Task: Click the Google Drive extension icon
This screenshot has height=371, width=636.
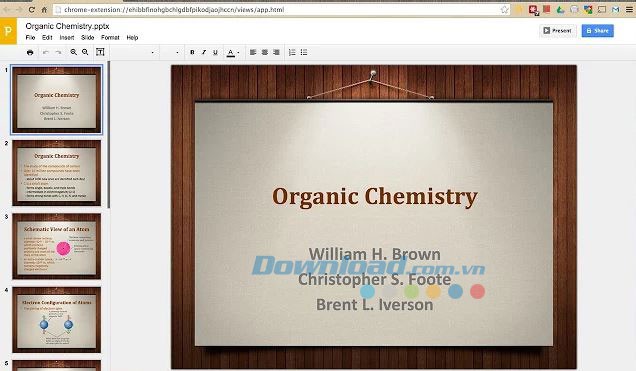Action: click(561, 10)
